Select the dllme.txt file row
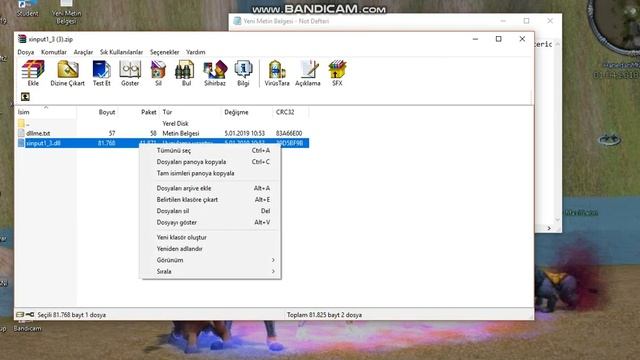640x360 pixels. 162,133
